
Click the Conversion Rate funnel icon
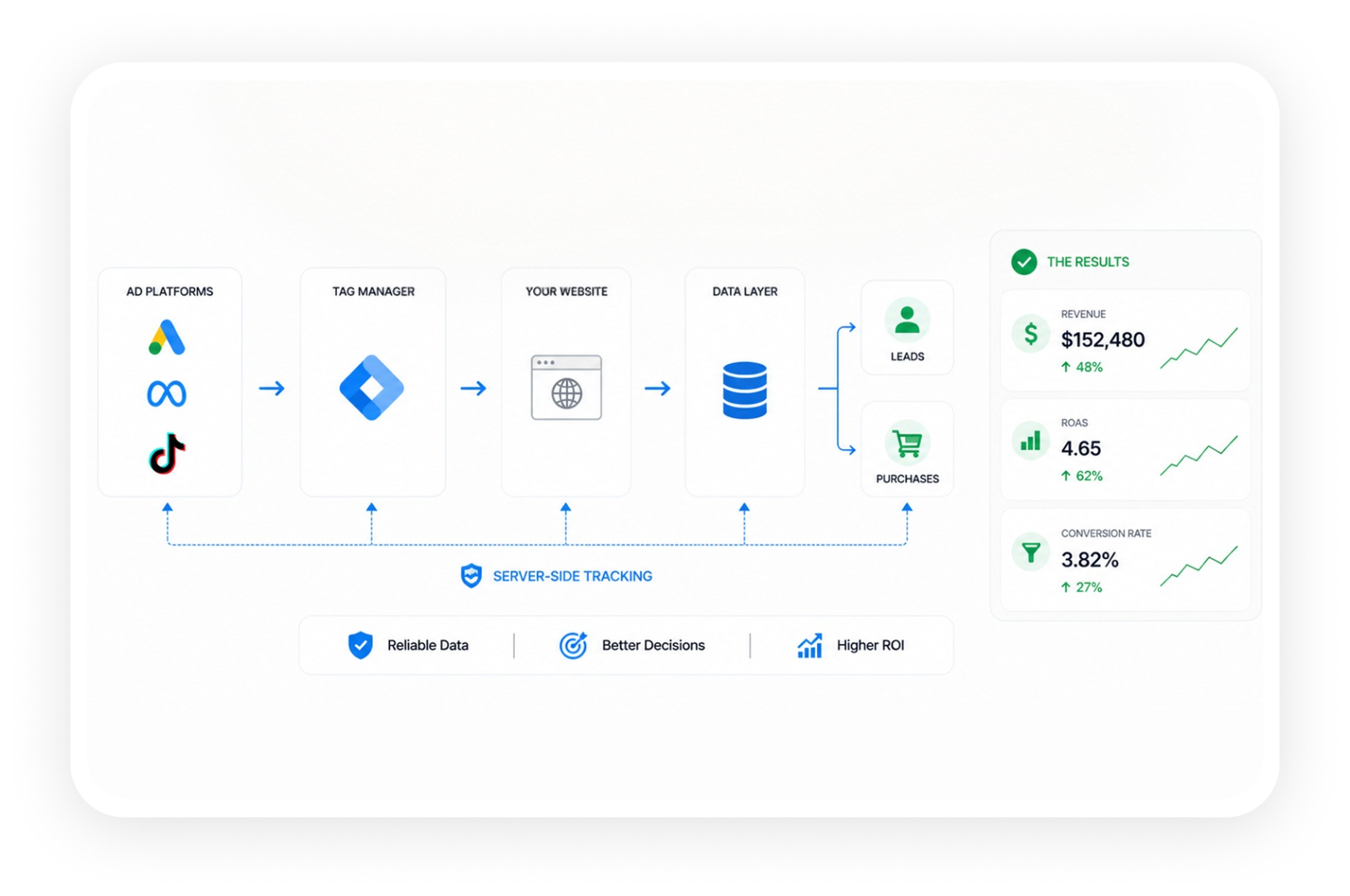[x=1030, y=552]
